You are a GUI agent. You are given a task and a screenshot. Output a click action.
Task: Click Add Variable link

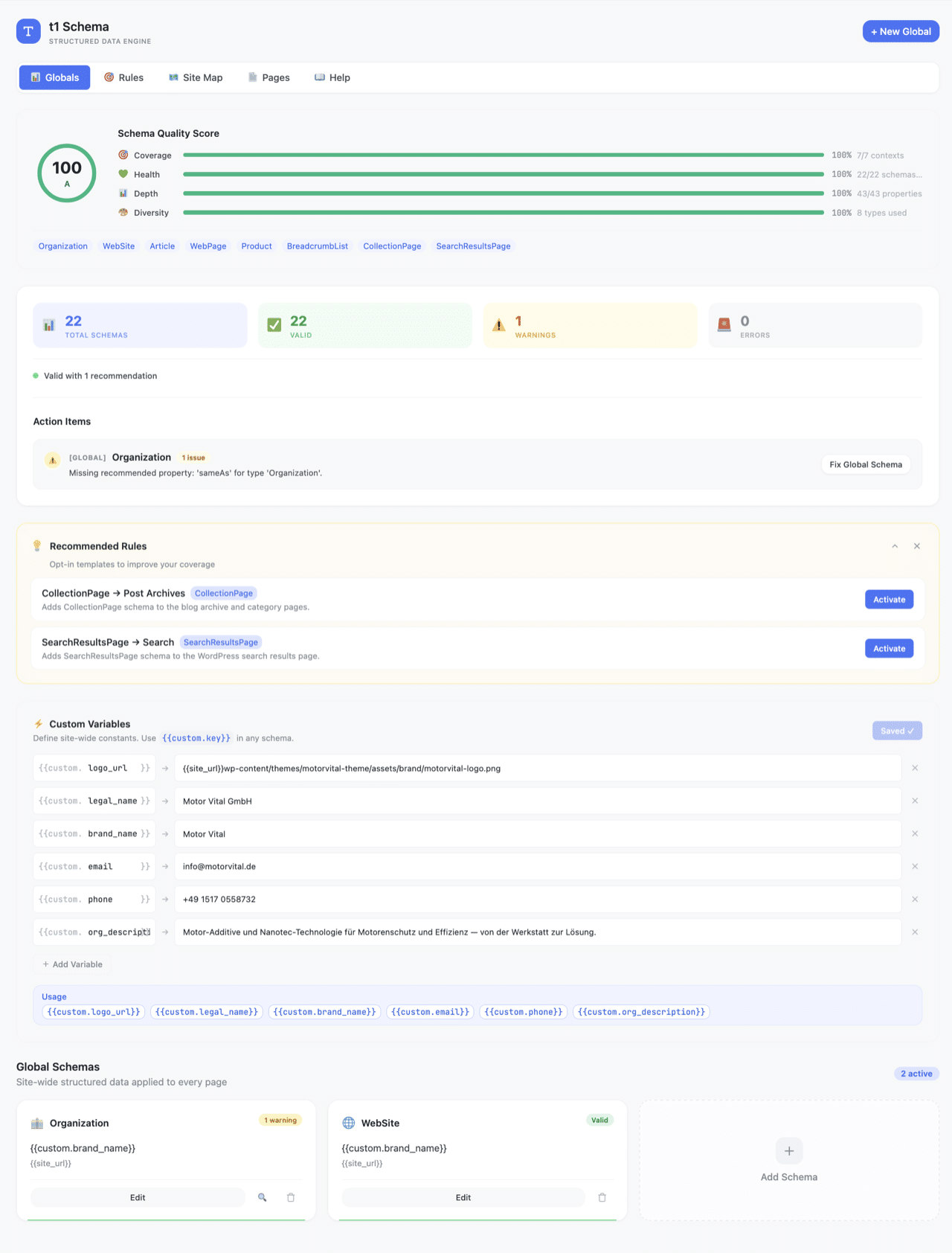[73, 964]
